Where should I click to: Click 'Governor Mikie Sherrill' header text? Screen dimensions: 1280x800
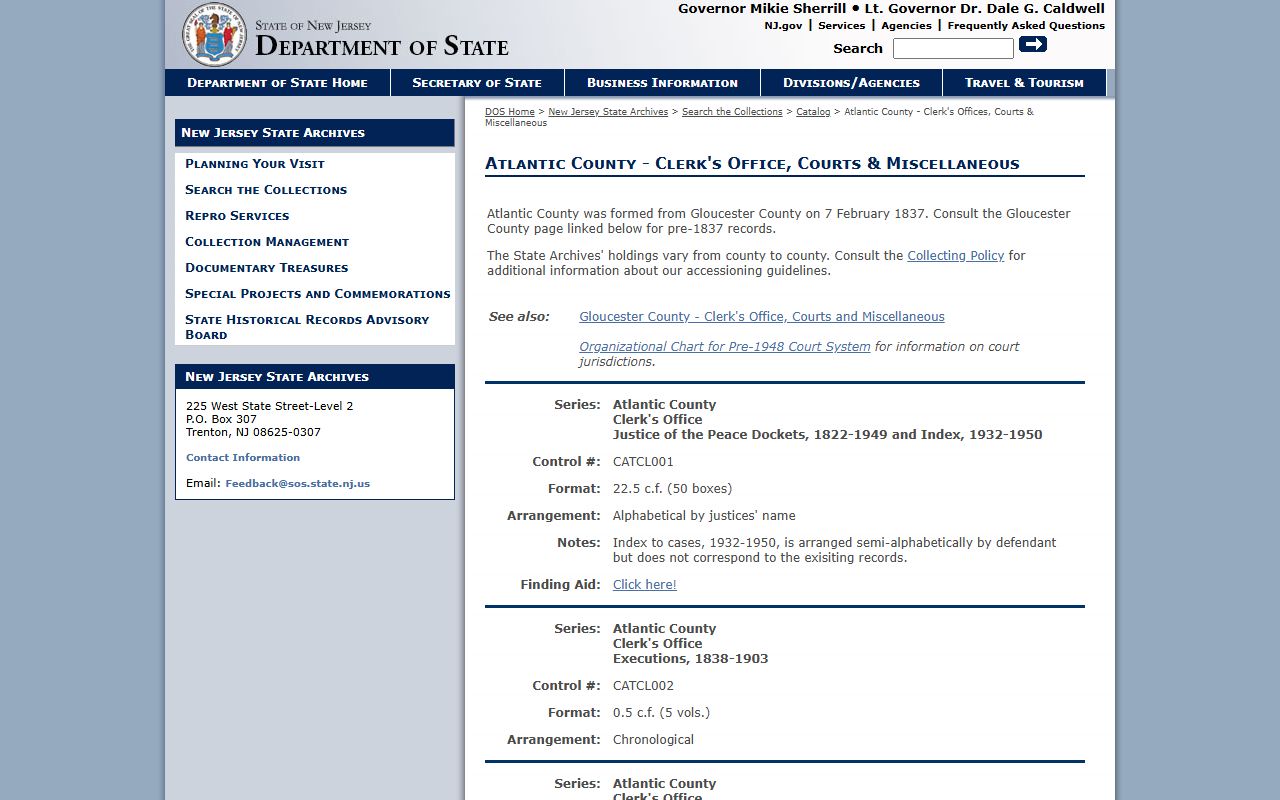[762, 9]
